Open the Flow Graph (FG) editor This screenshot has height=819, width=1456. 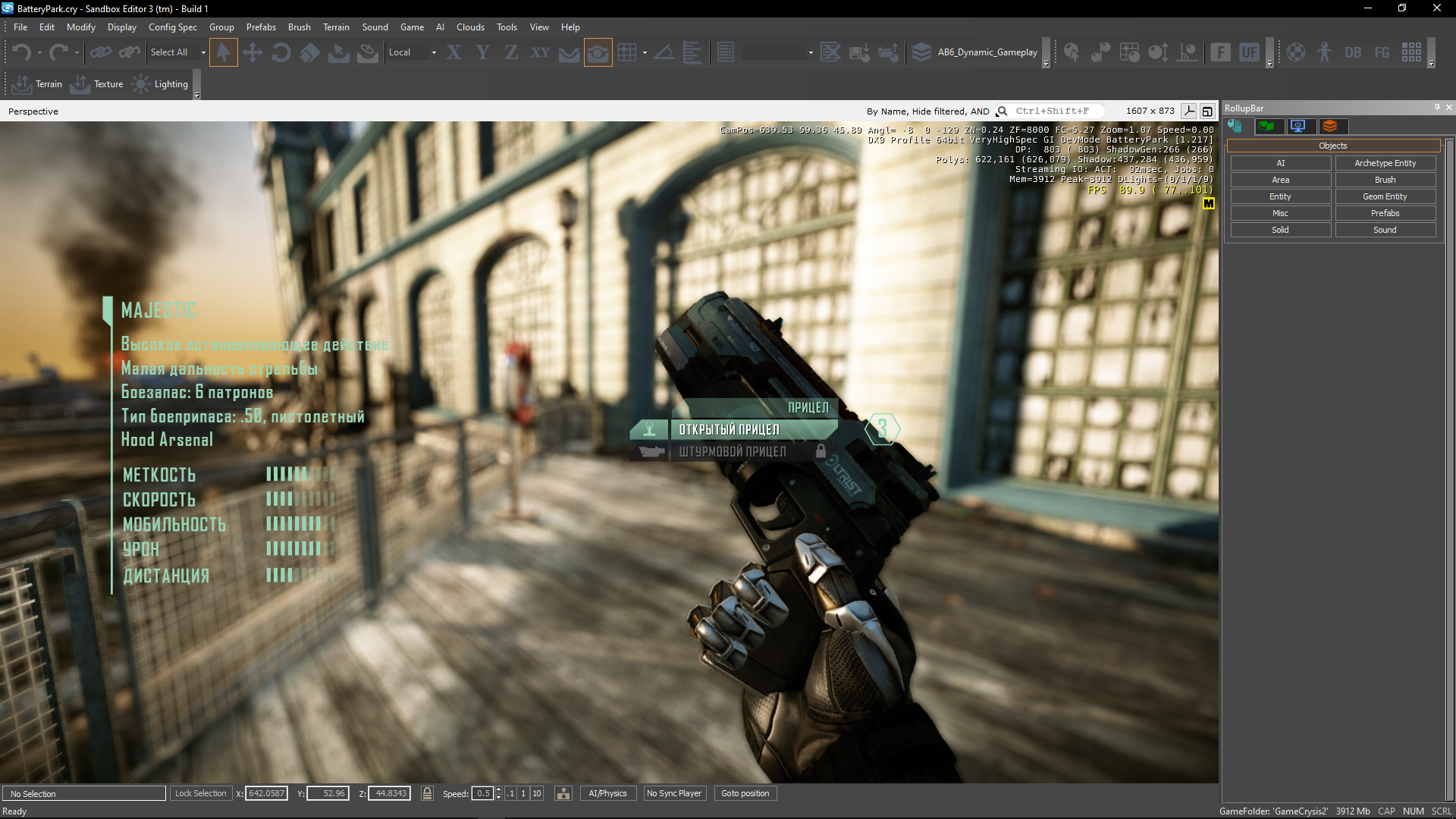pyautogui.click(x=1382, y=52)
